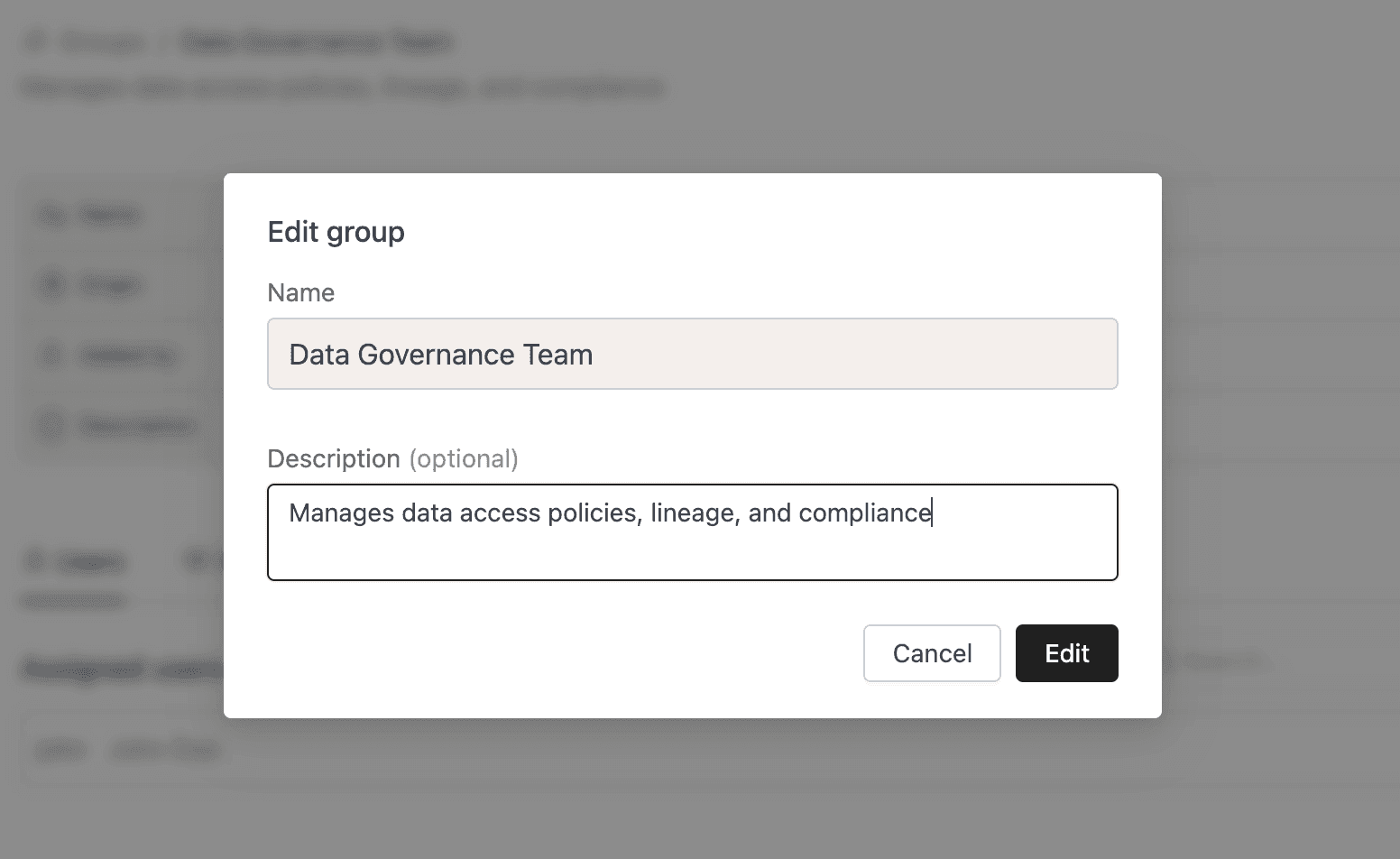Click the blurred Groups breadcrumb behind the dialog
This screenshot has width=1400, height=859.
(102, 42)
